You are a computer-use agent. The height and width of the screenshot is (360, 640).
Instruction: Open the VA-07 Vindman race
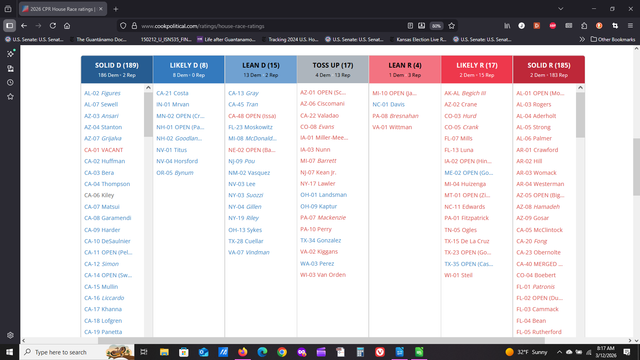pos(249,252)
